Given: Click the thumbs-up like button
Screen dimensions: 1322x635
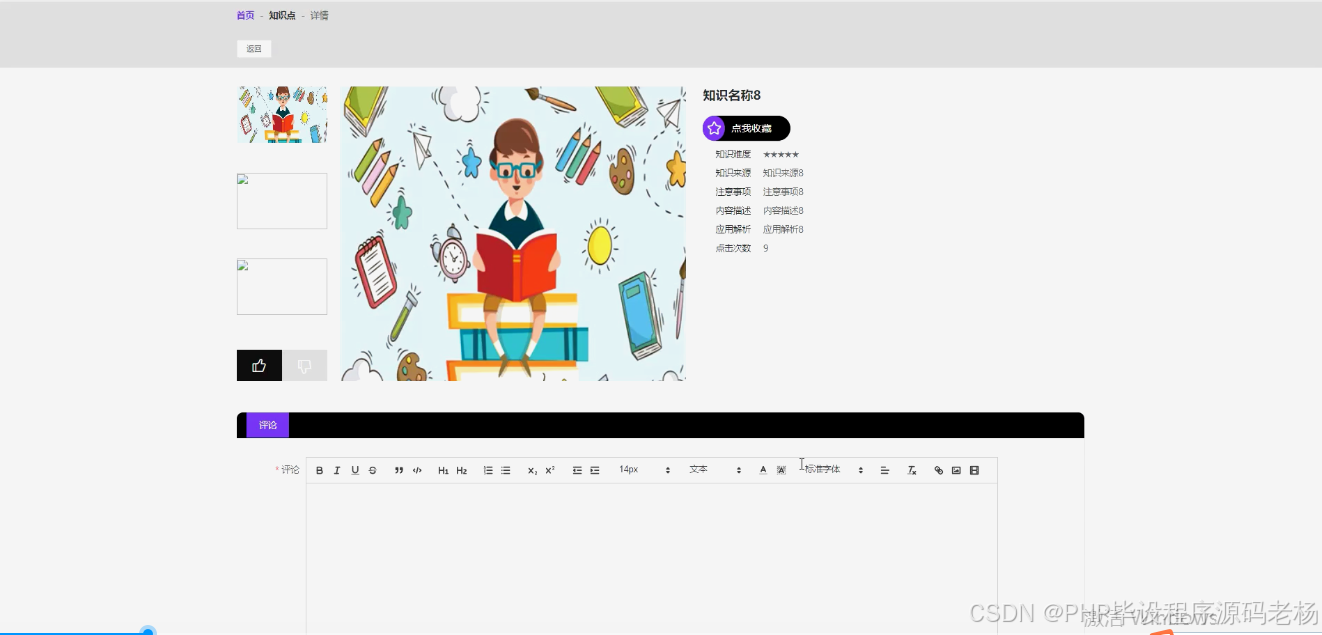Looking at the screenshot, I should pos(259,365).
